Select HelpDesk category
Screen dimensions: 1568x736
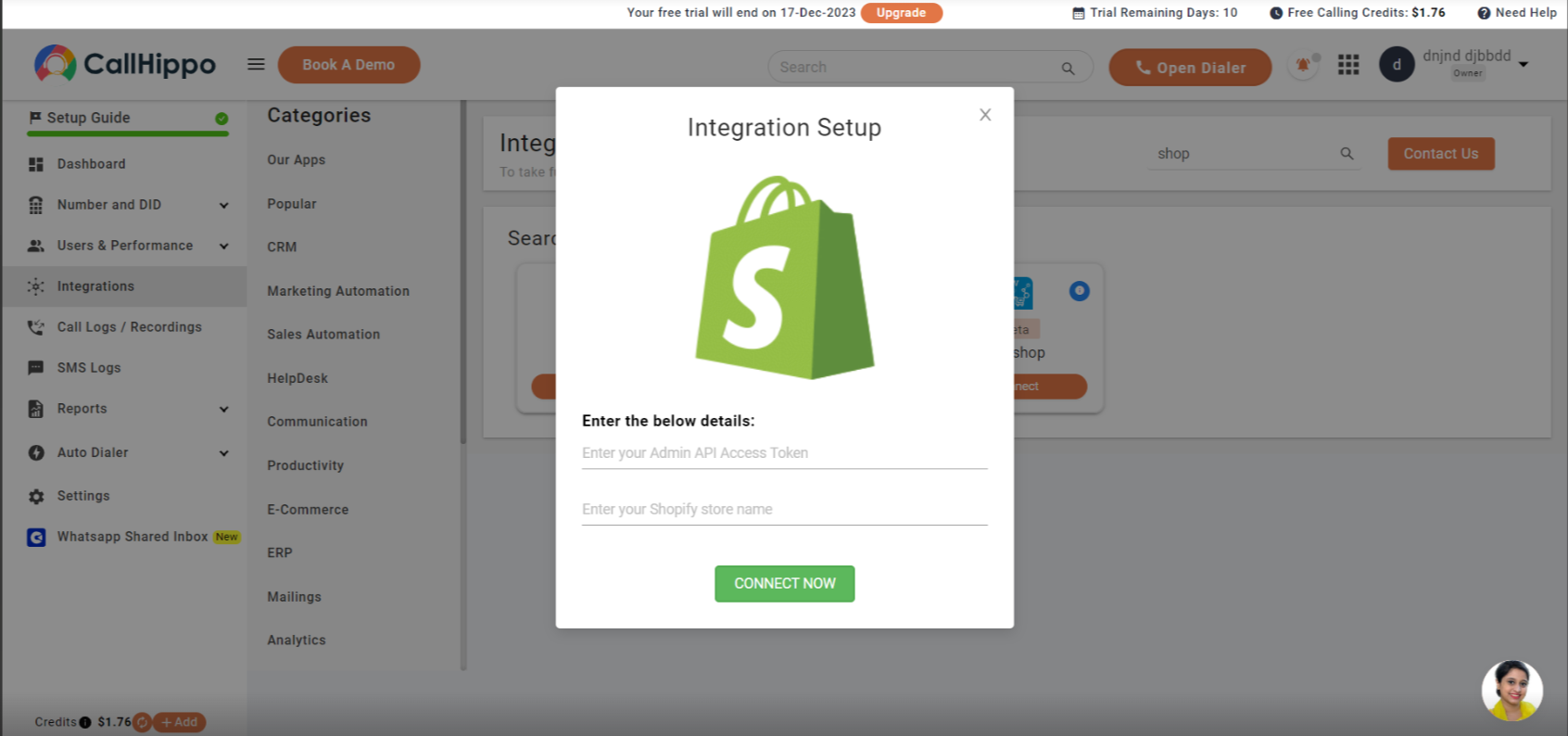[297, 378]
